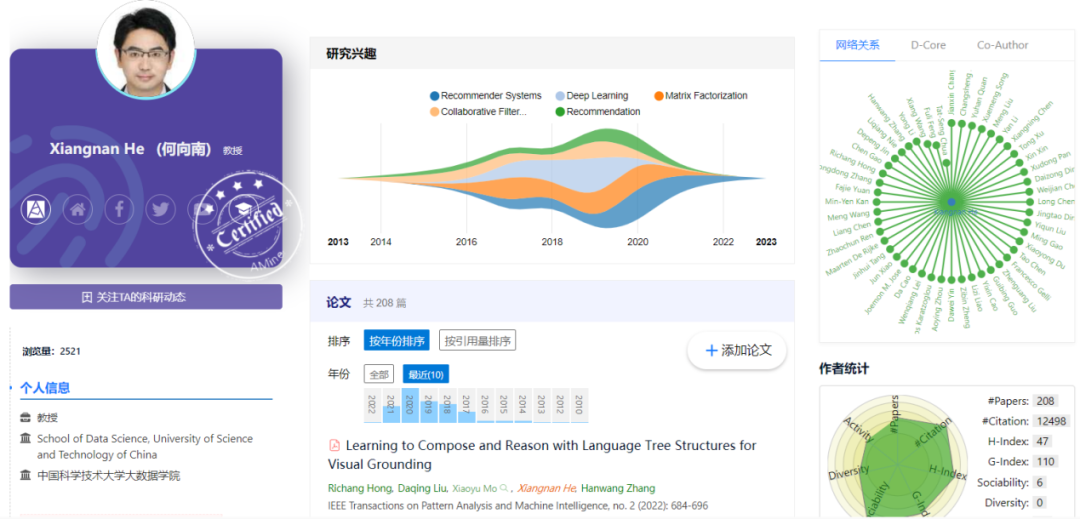Open author link Hanwang Zhang
1080x519 pixels.
(618, 488)
